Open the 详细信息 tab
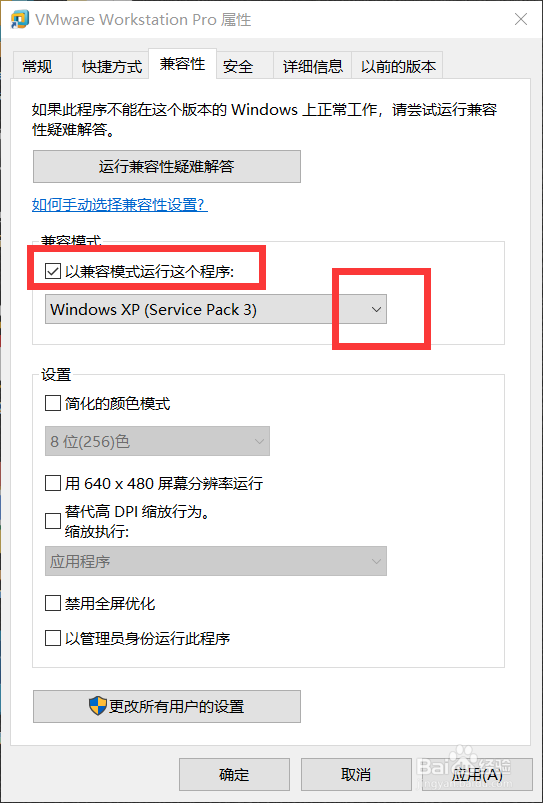 tap(312, 66)
